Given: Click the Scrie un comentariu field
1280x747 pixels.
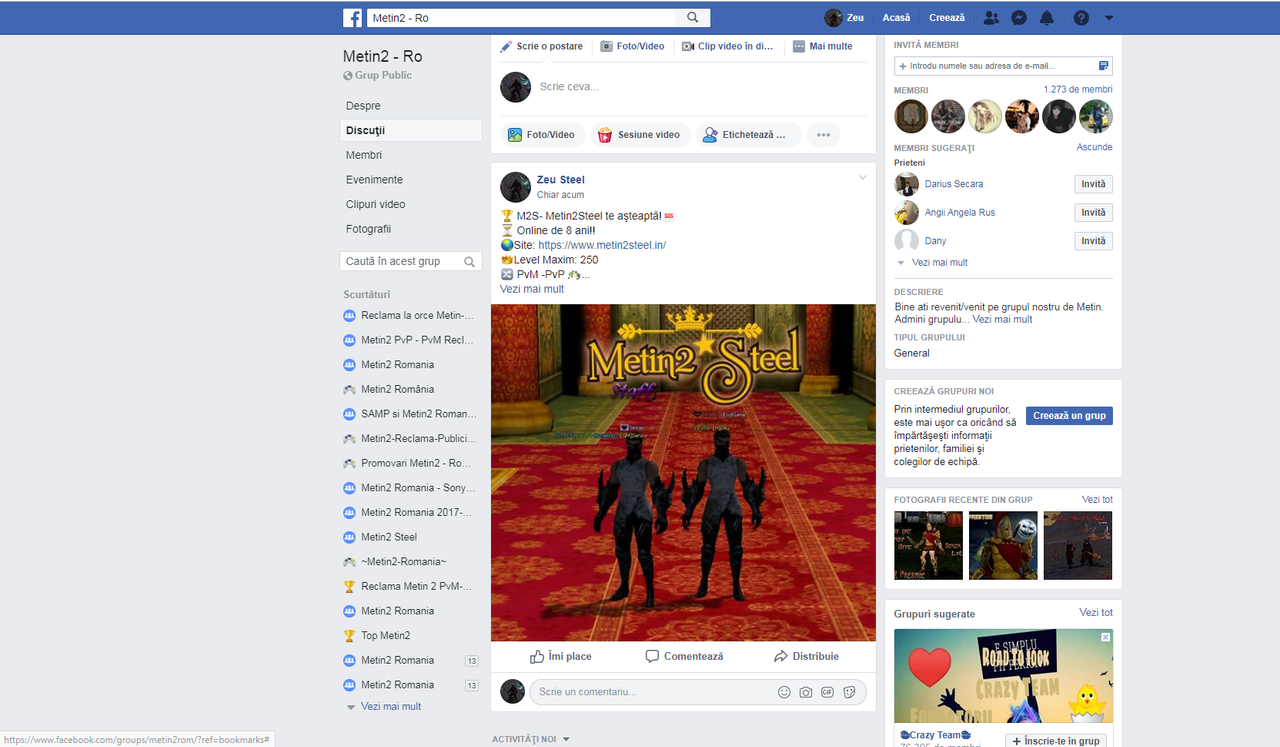Looking at the screenshot, I should [652, 692].
